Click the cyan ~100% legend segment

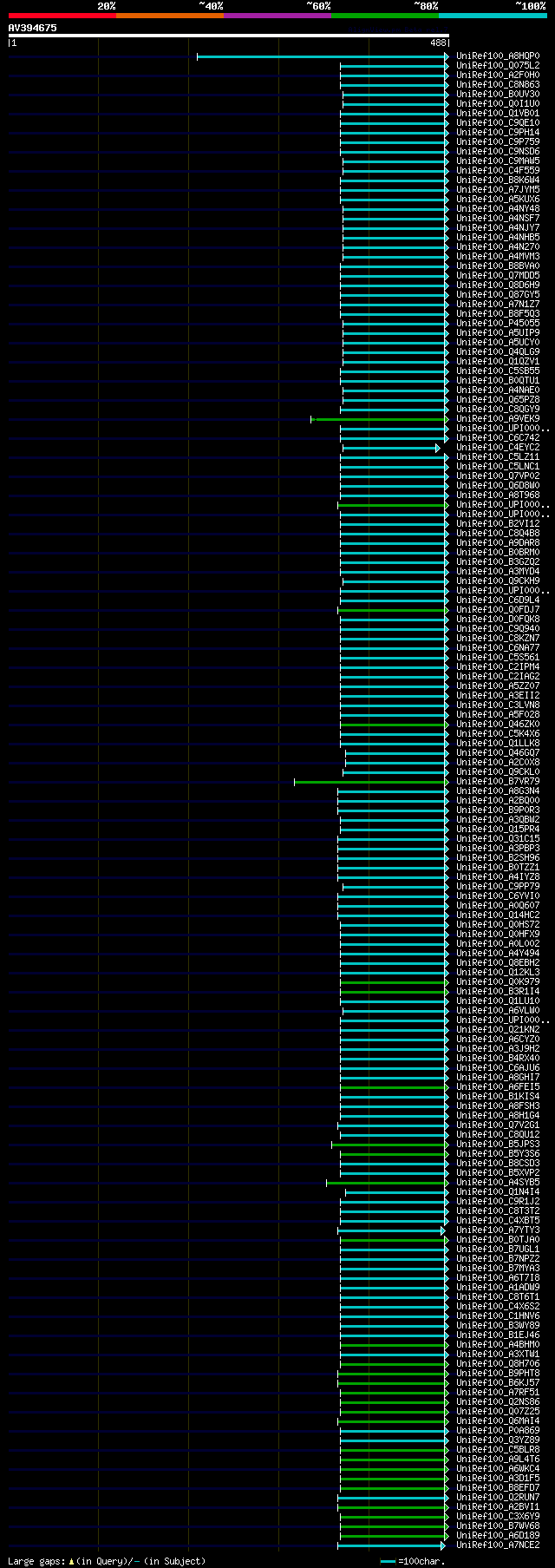[493, 15]
